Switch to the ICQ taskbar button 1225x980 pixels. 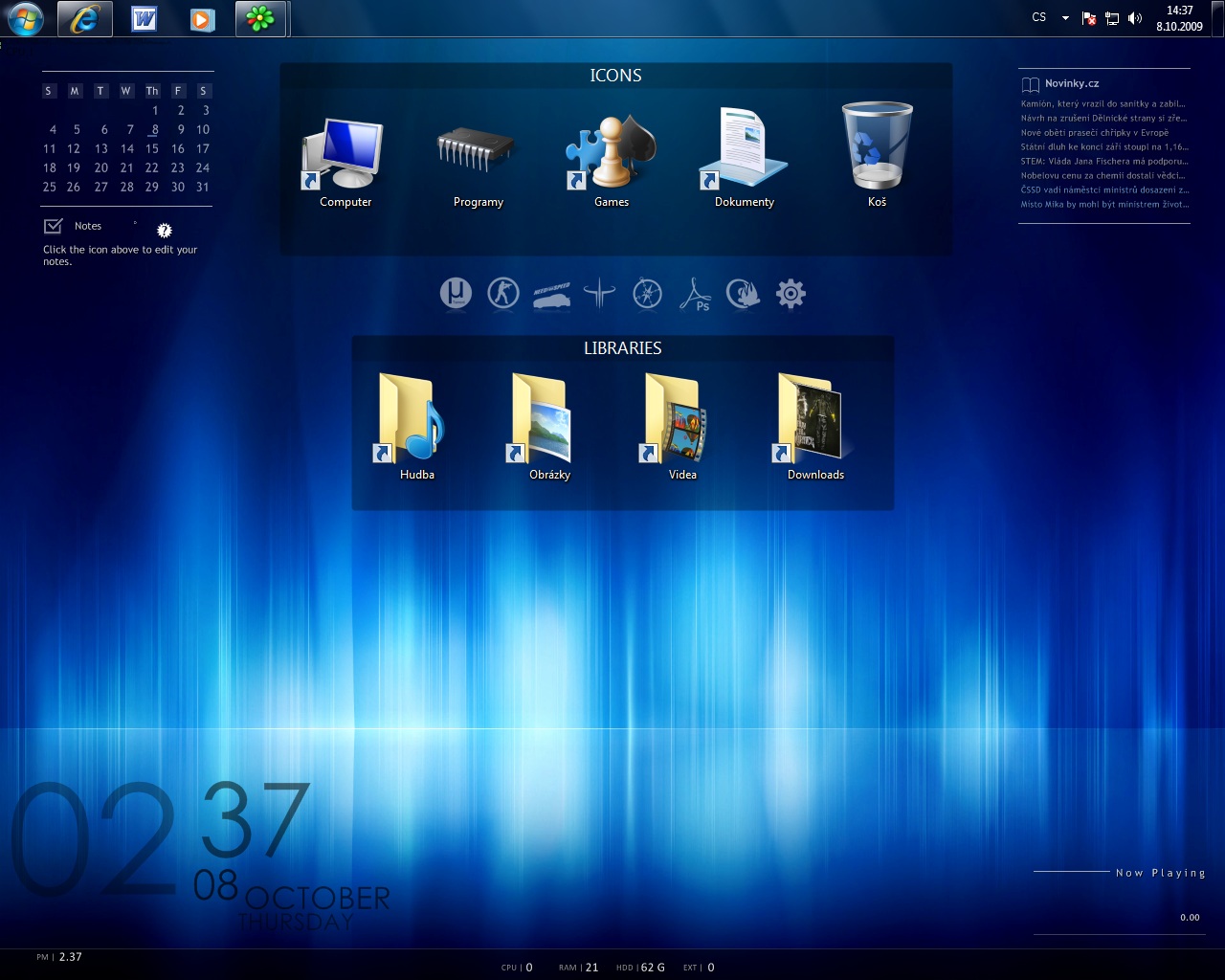click(260, 19)
